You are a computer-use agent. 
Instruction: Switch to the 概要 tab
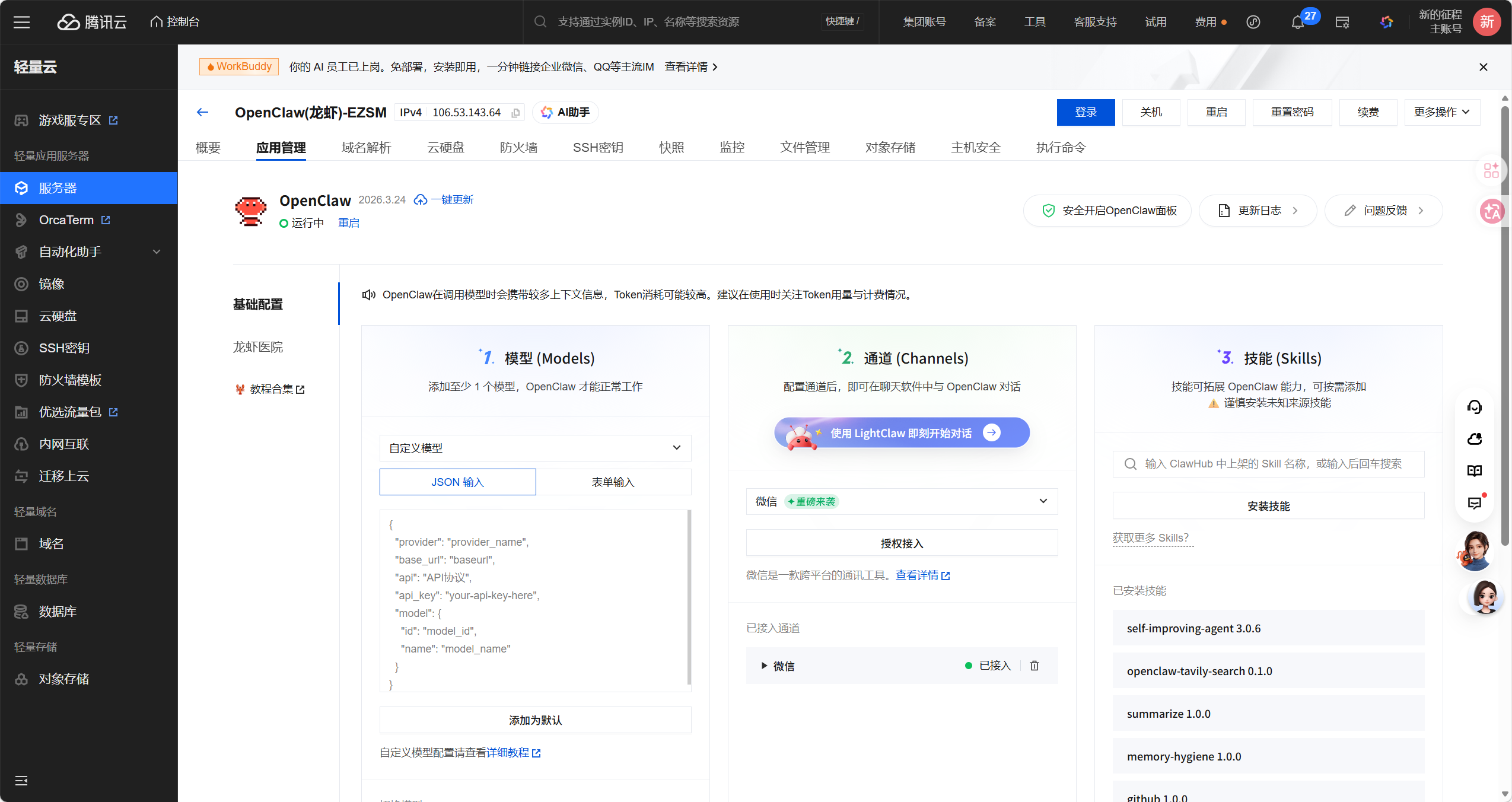(208, 148)
